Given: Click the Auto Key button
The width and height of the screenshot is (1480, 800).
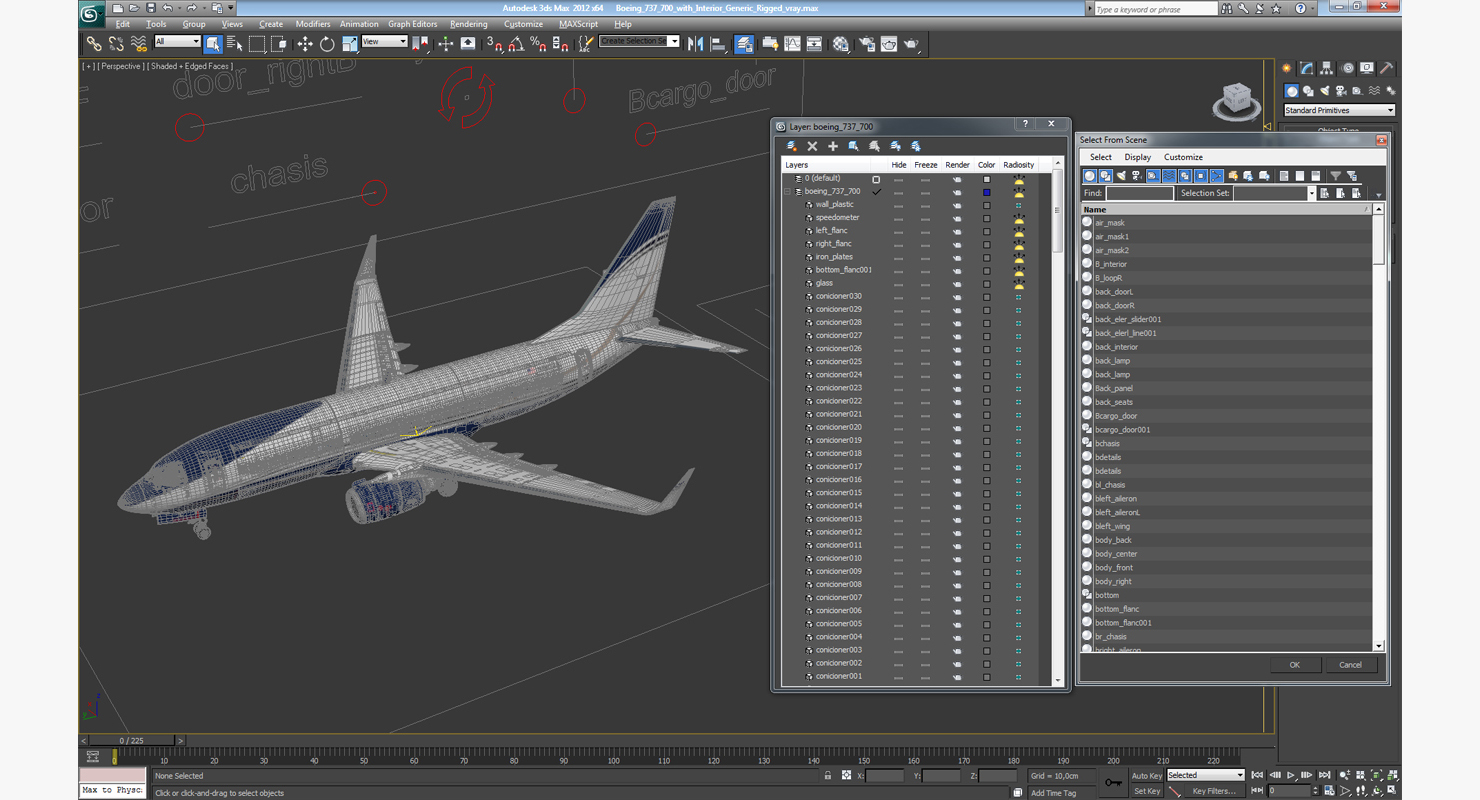Looking at the screenshot, I should click(1147, 775).
